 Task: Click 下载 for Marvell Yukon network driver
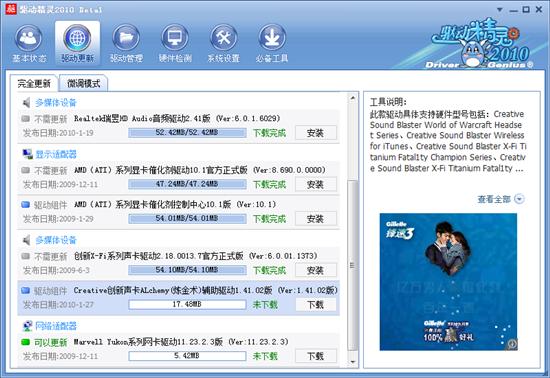click(x=315, y=356)
